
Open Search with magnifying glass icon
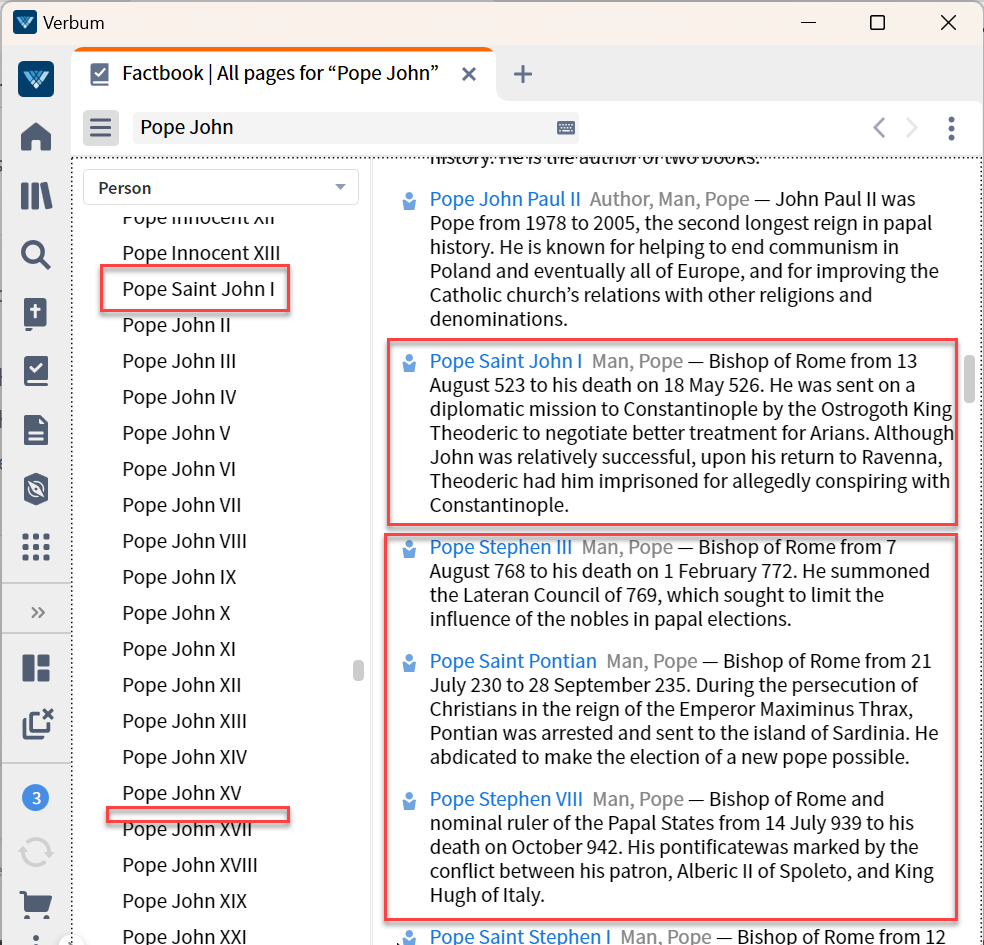36,255
